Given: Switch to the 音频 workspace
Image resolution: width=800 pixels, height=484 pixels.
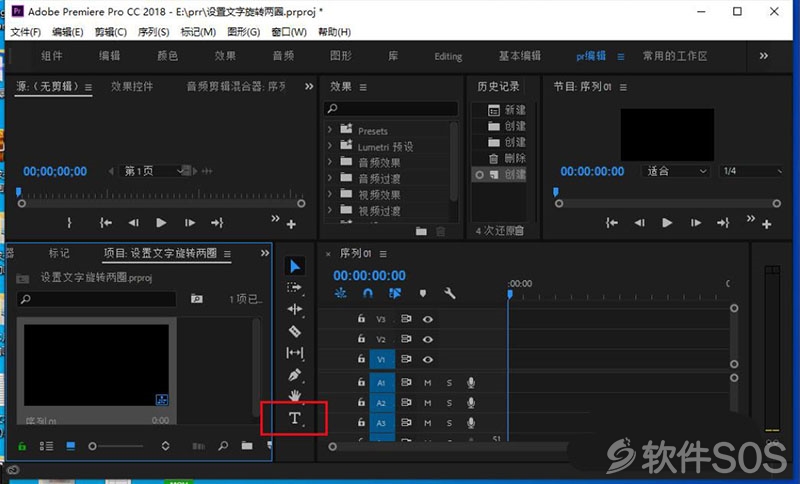Looking at the screenshot, I should point(283,56).
